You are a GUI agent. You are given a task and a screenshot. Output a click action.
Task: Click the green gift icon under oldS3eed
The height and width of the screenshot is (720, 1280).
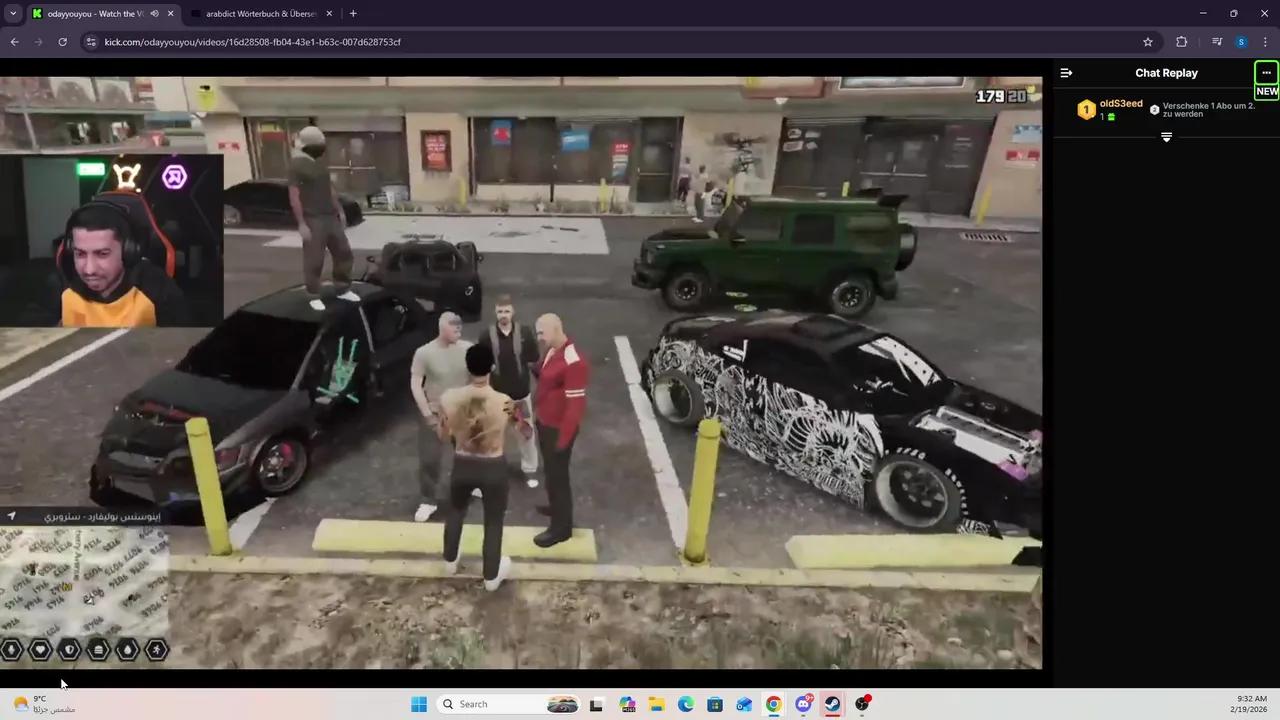pyautogui.click(x=1111, y=117)
